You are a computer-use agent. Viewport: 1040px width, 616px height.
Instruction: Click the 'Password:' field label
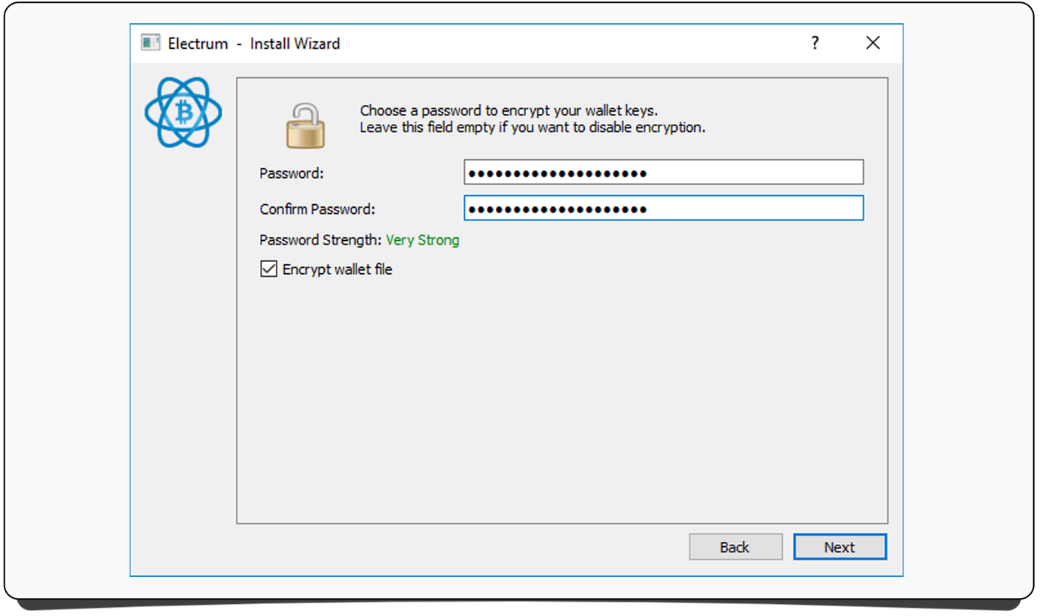(292, 173)
